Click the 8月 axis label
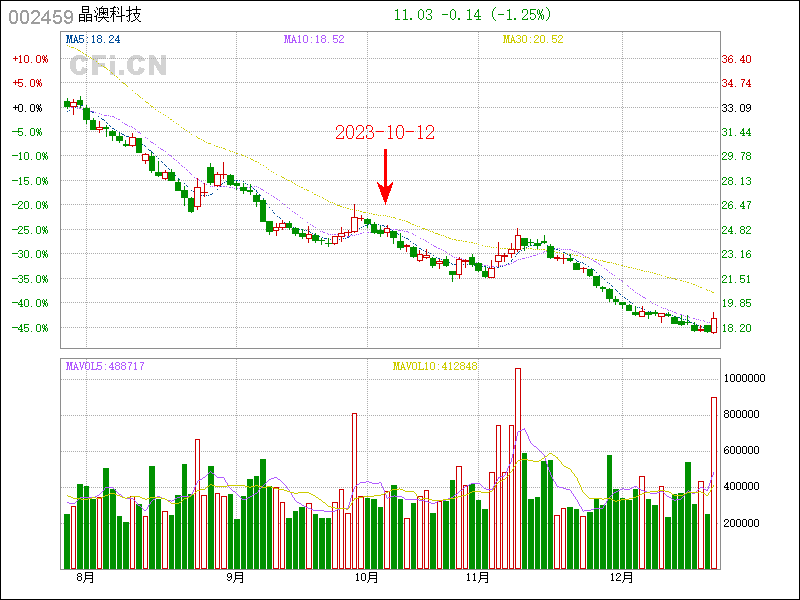The width and height of the screenshot is (800, 600). [85, 578]
